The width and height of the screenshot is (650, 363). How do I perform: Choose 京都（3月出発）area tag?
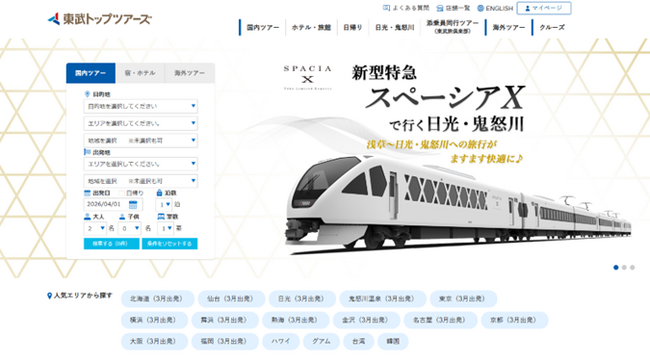pyautogui.click(x=514, y=320)
